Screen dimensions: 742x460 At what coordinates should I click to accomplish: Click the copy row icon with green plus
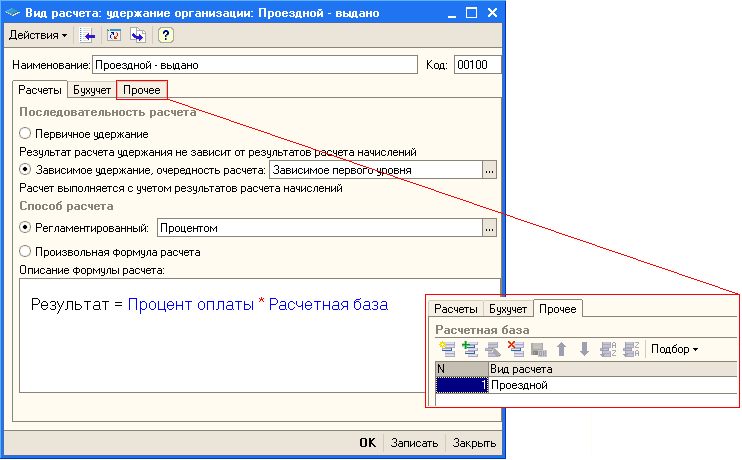coord(469,349)
